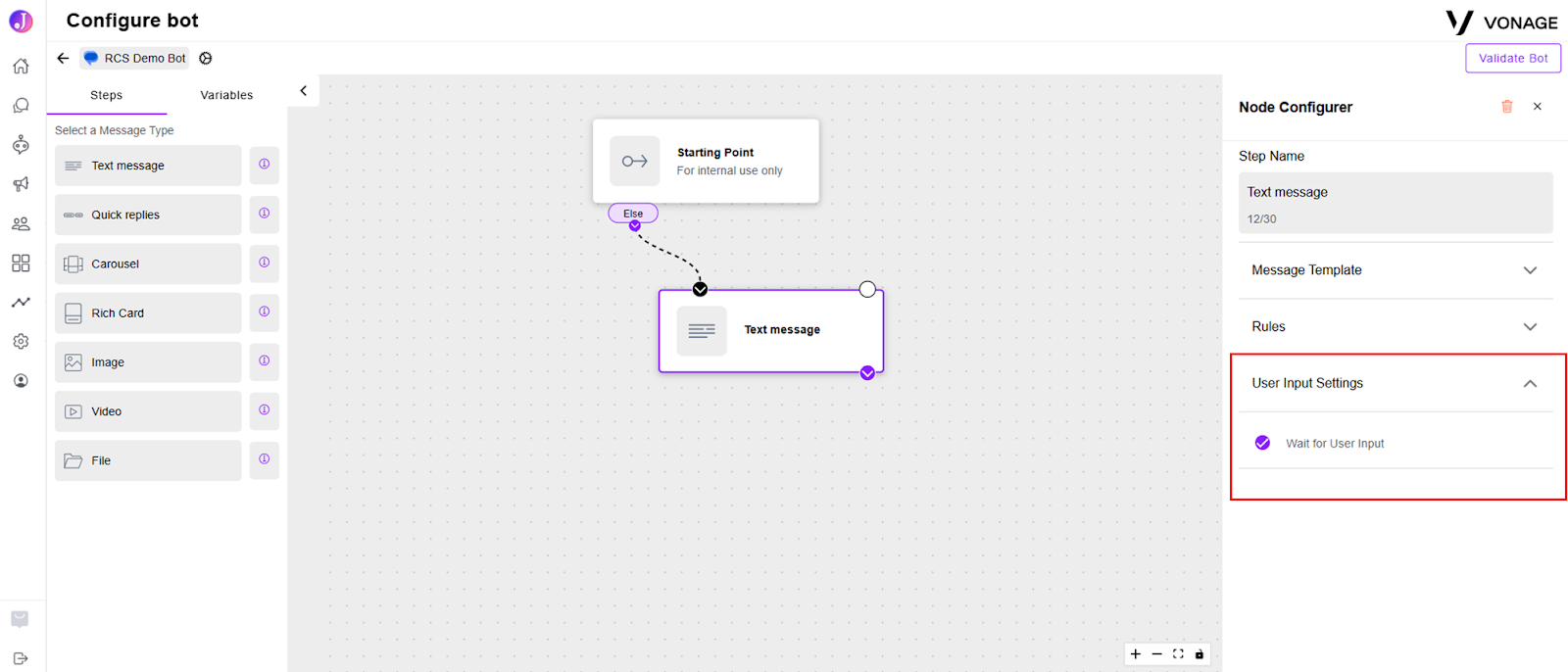Lock the canvas using padlock icon
The width and height of the screenshot is (1568, 672).
pyautogui.click(x=1200, y=654)
